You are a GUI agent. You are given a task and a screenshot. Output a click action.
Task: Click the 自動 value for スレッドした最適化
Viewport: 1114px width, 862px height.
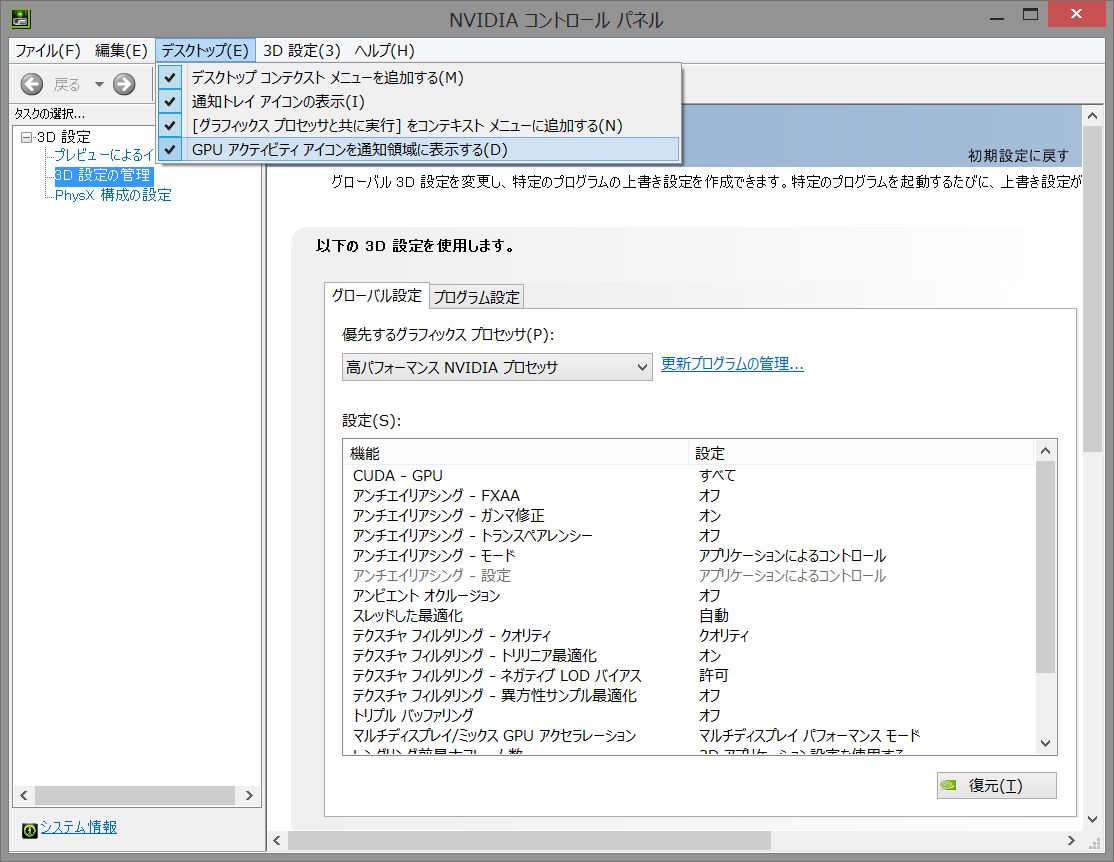[x=714, y=615]
